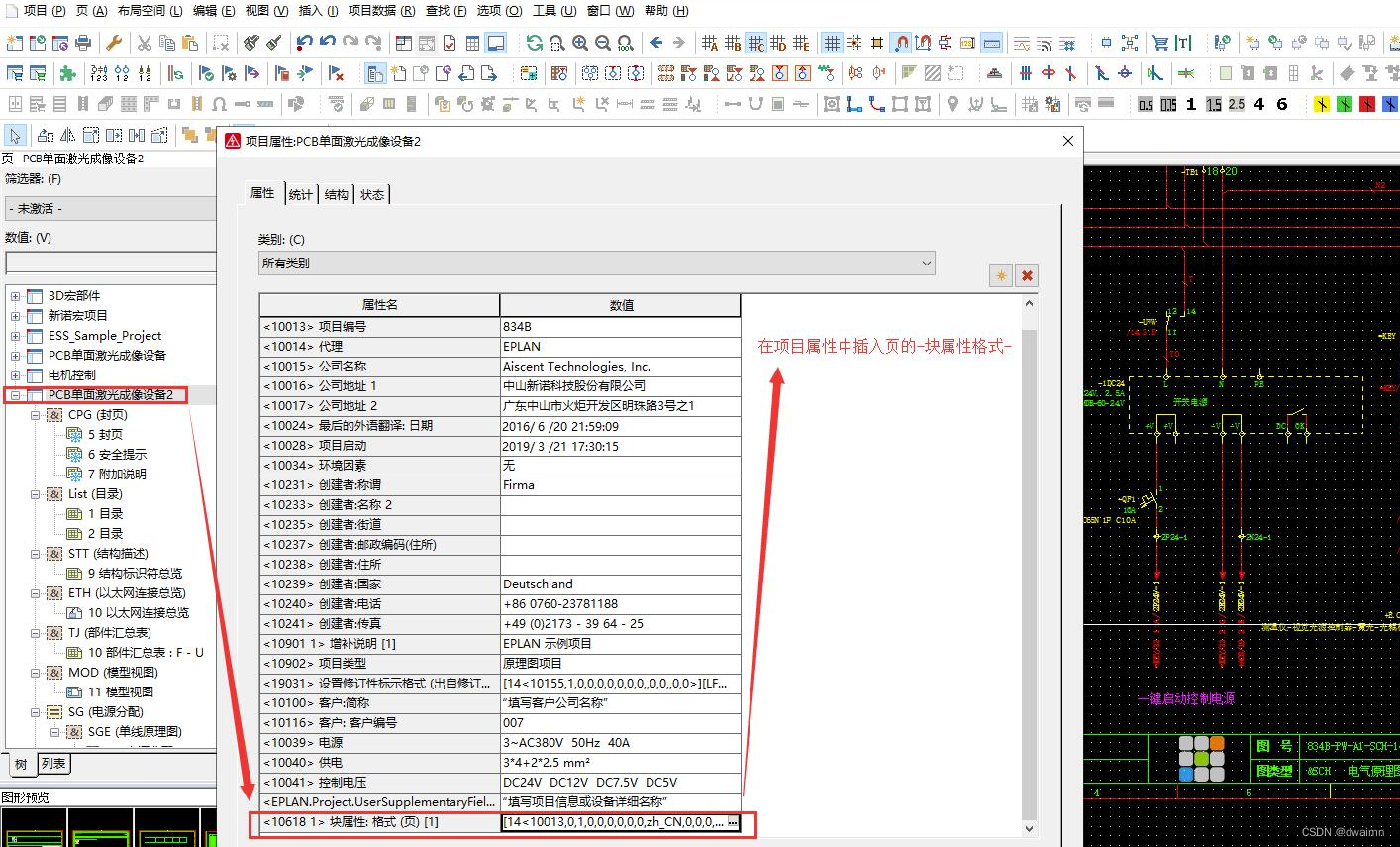Switch to the 统计 tab in project properties
The image size is (1400, 847).
301,194
